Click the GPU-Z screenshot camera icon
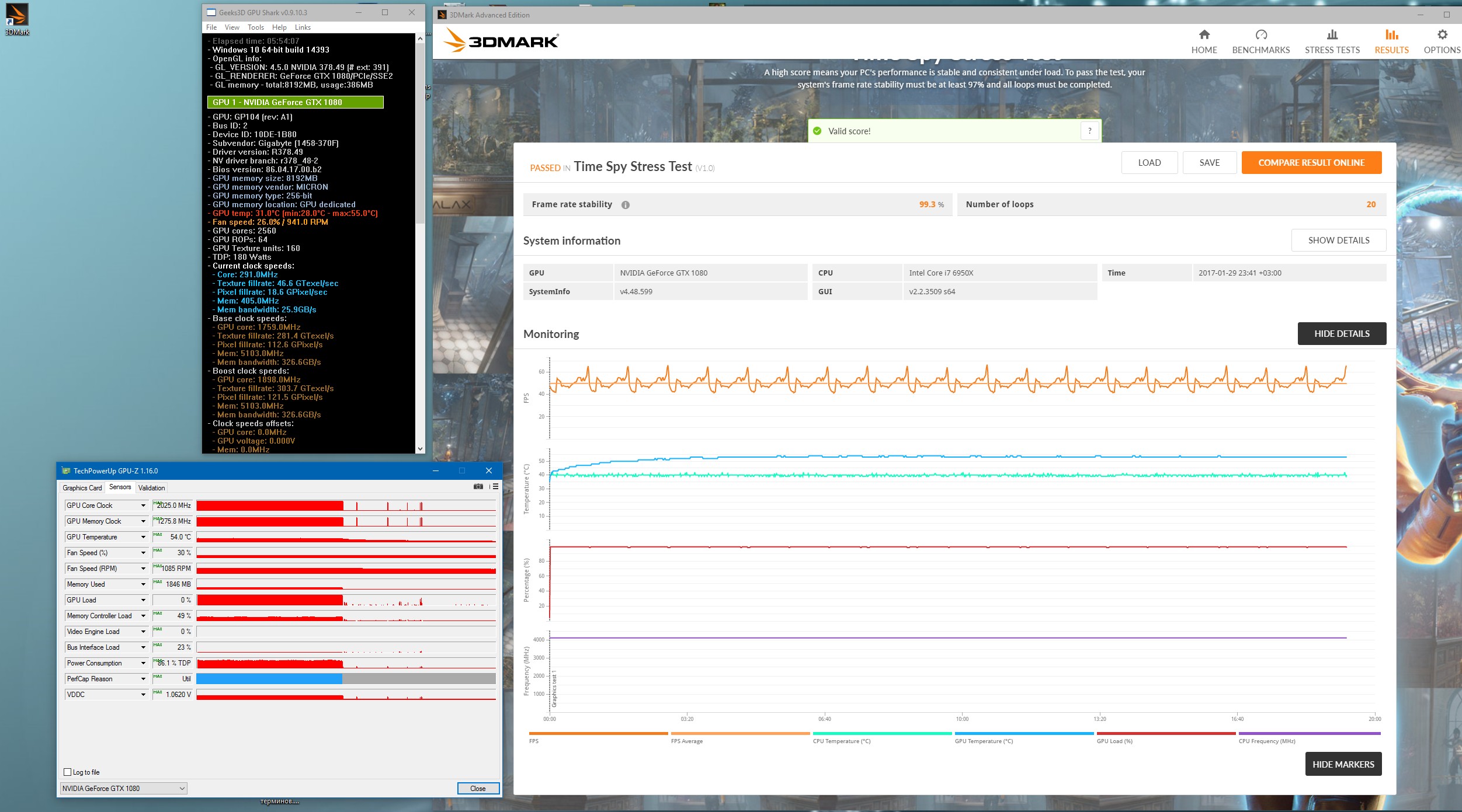This screenshot has height=812, width=1462. pos(478,486)
